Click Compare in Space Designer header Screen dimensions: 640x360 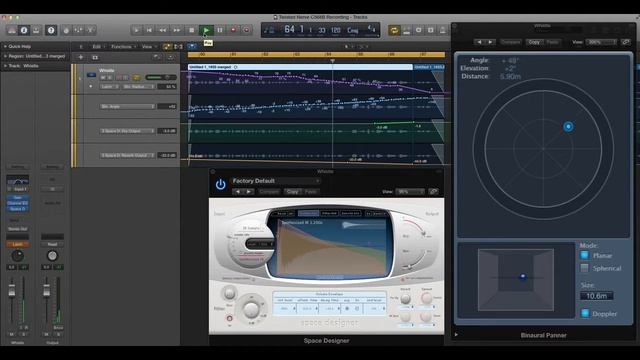(269, 191)
